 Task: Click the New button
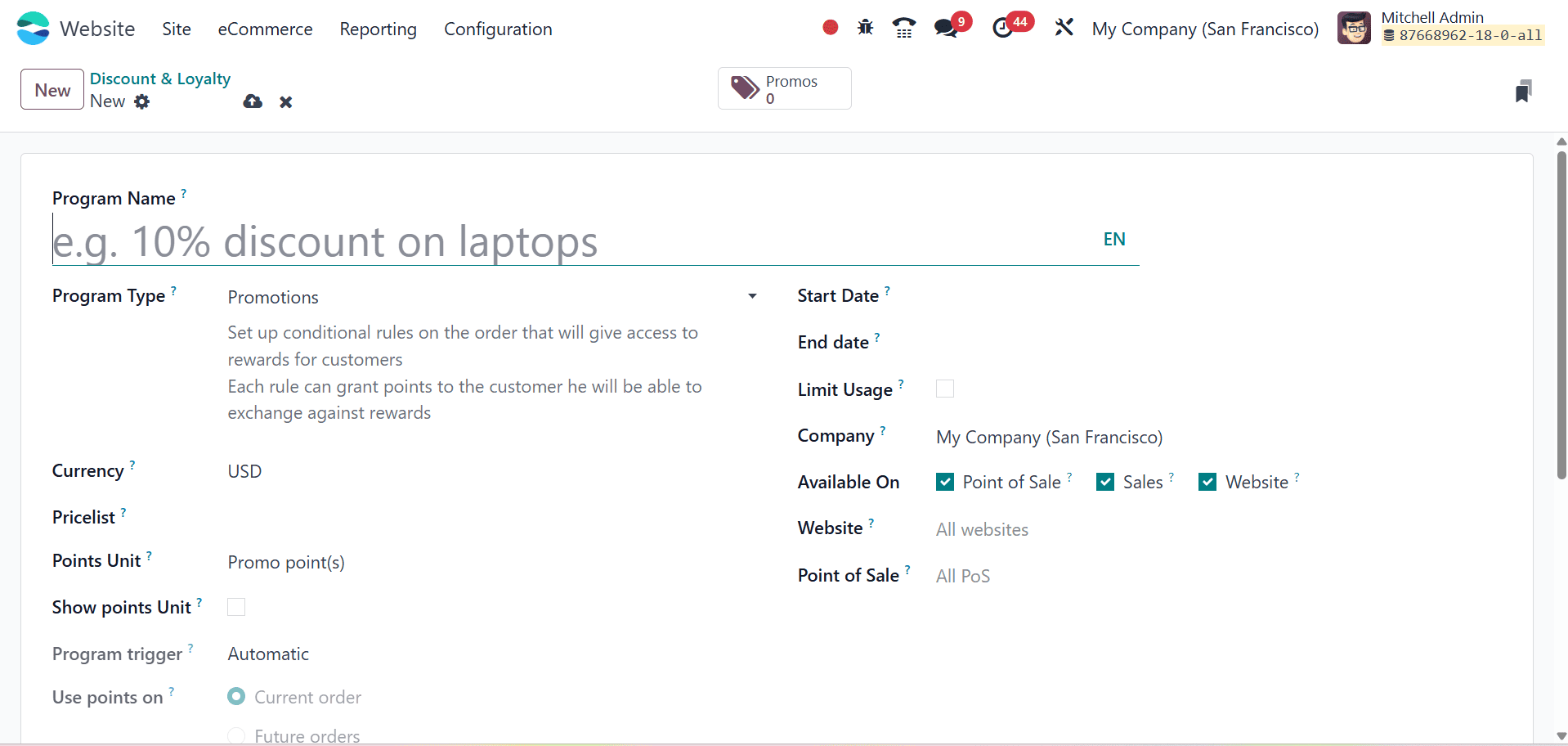[52, 89]
